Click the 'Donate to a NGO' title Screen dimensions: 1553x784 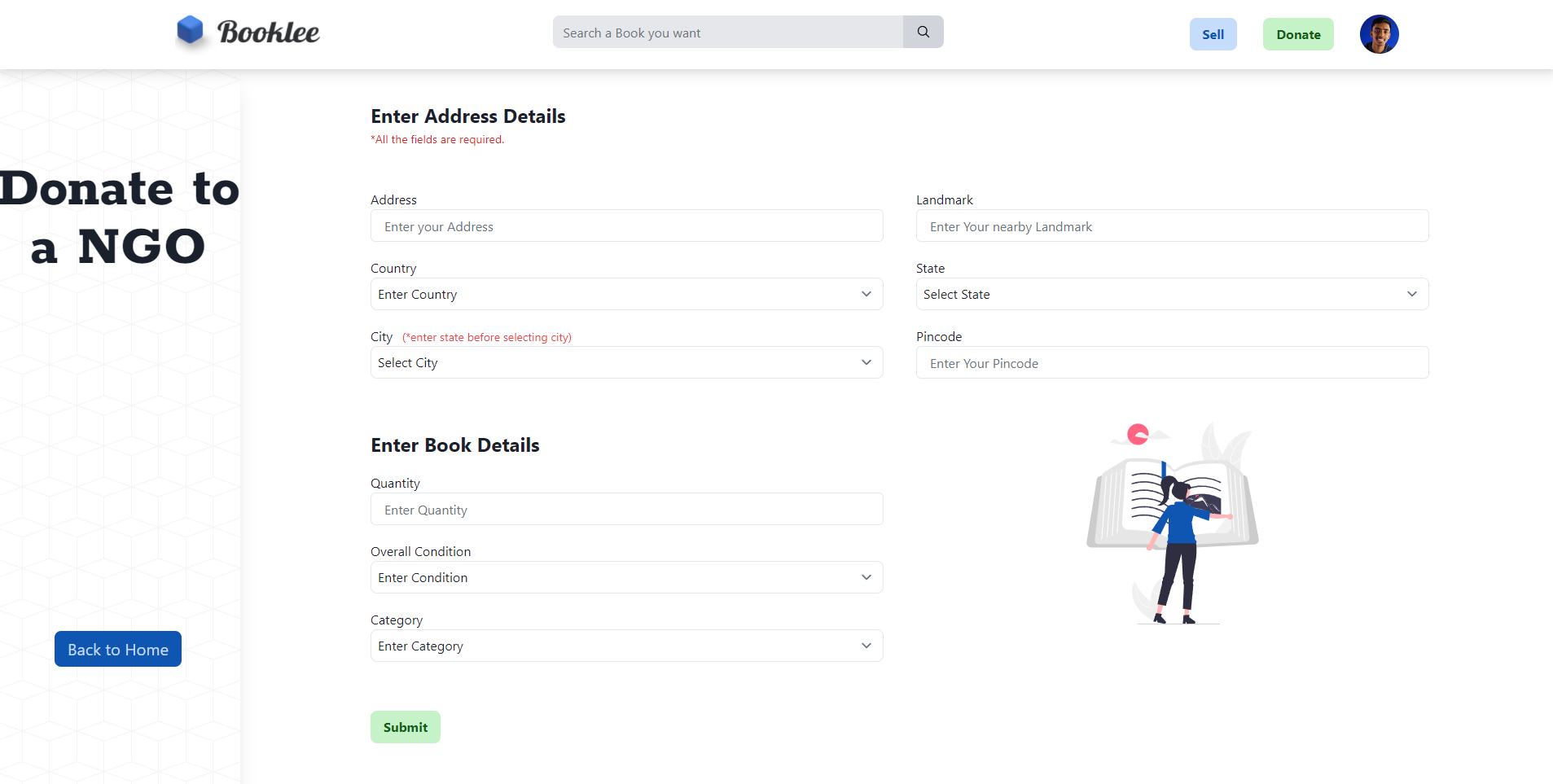(119, 217)
